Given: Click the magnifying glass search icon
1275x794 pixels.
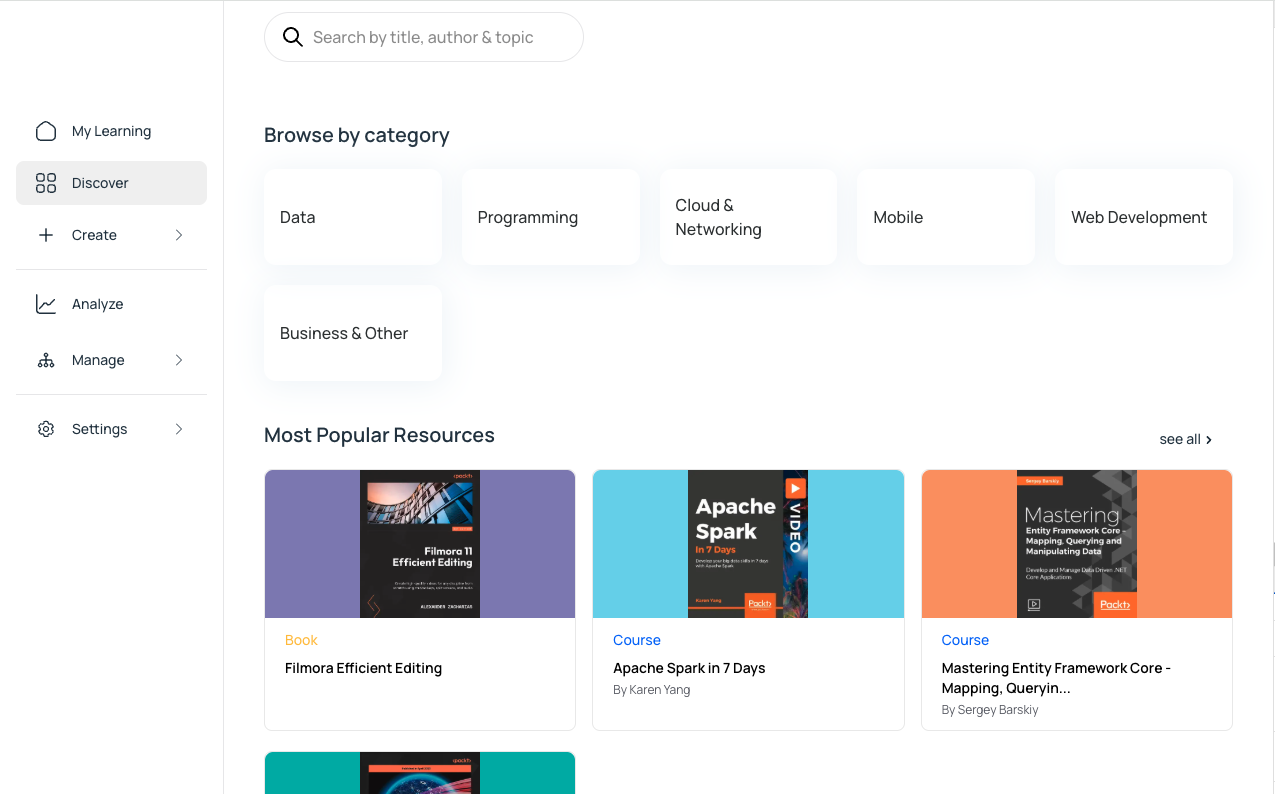Looking at the screenshot, I should (x=293, y=37).
